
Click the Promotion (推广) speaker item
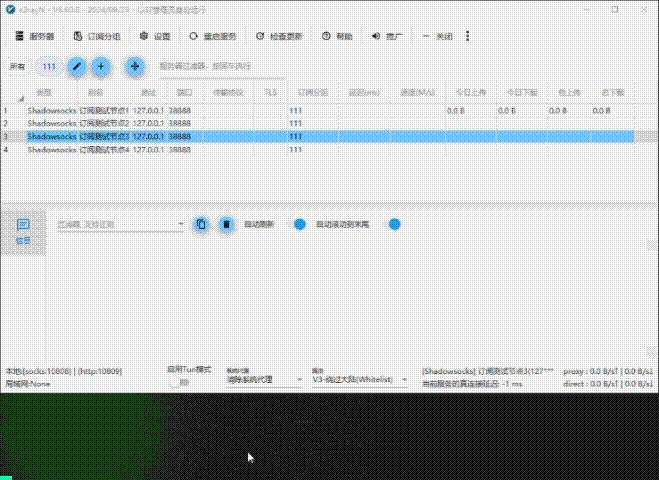(x=387, y=37)
